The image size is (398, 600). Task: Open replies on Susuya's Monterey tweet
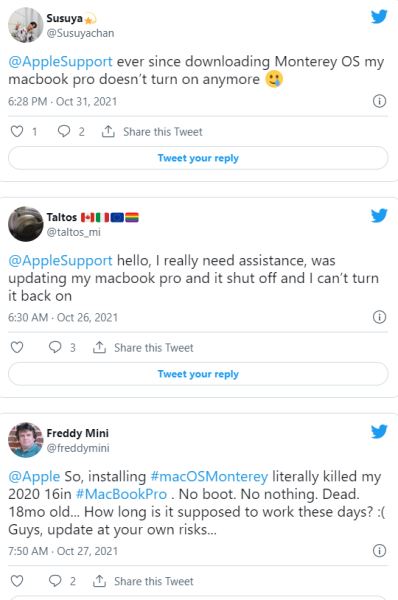point(64,131)
